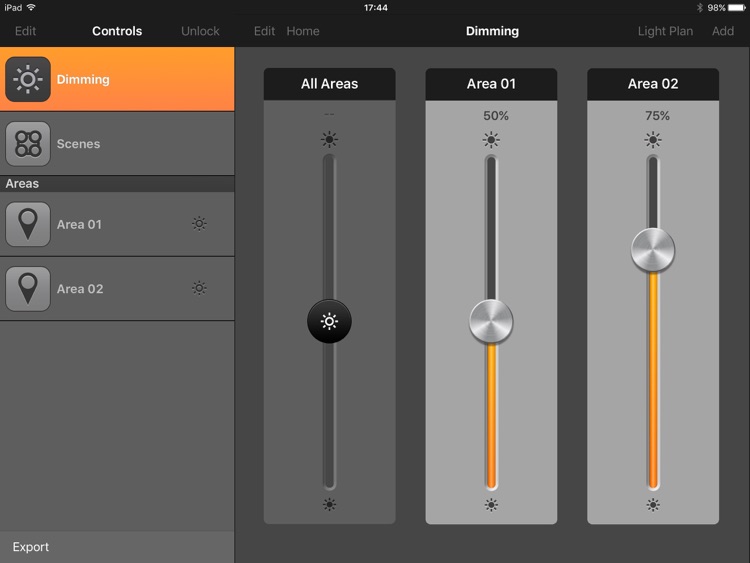Screen dimensions: 750x563
Task: Click the Area 01 silver slider knob
Action: coord(491,321)
